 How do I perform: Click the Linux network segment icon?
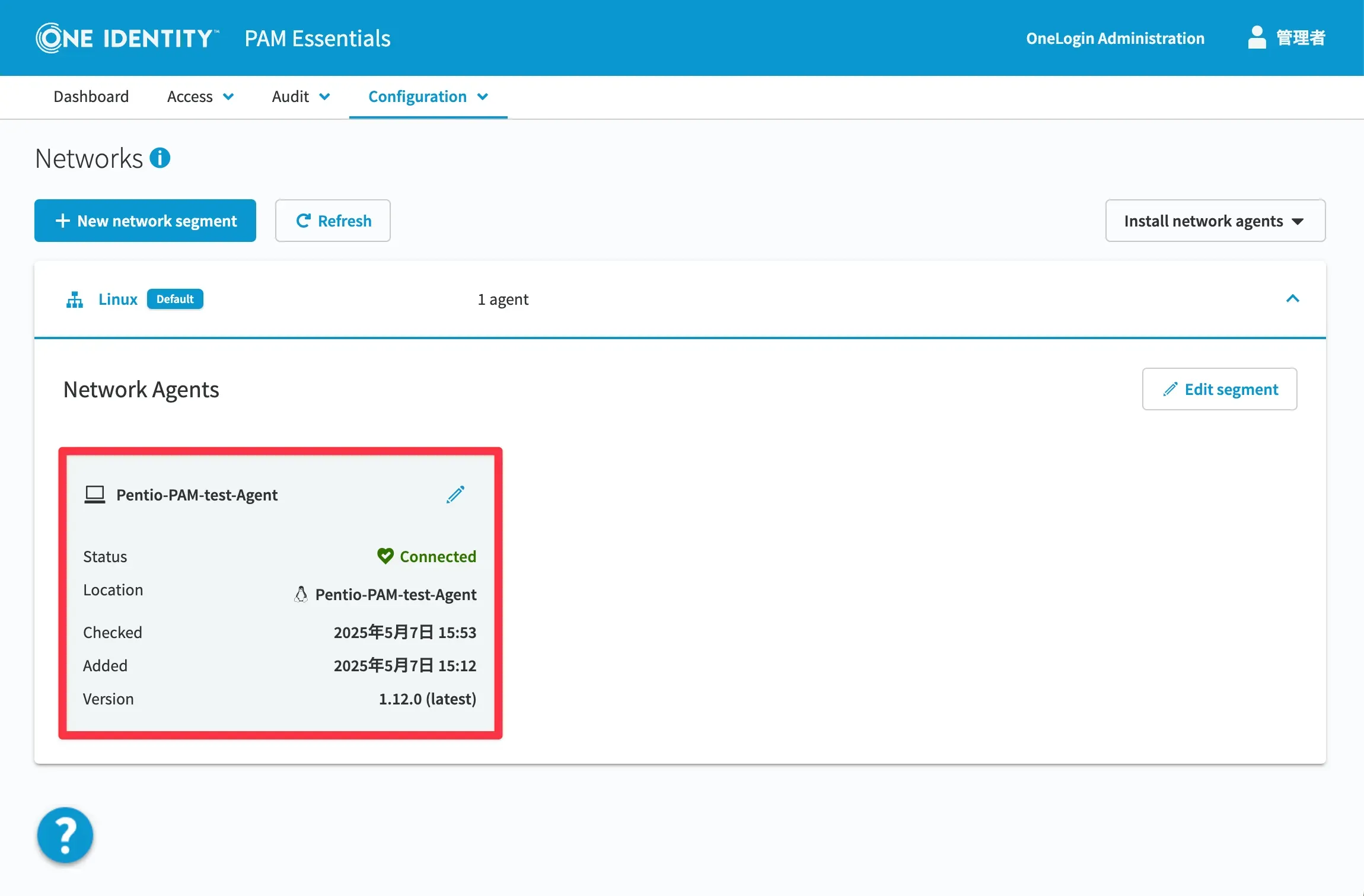74,299
